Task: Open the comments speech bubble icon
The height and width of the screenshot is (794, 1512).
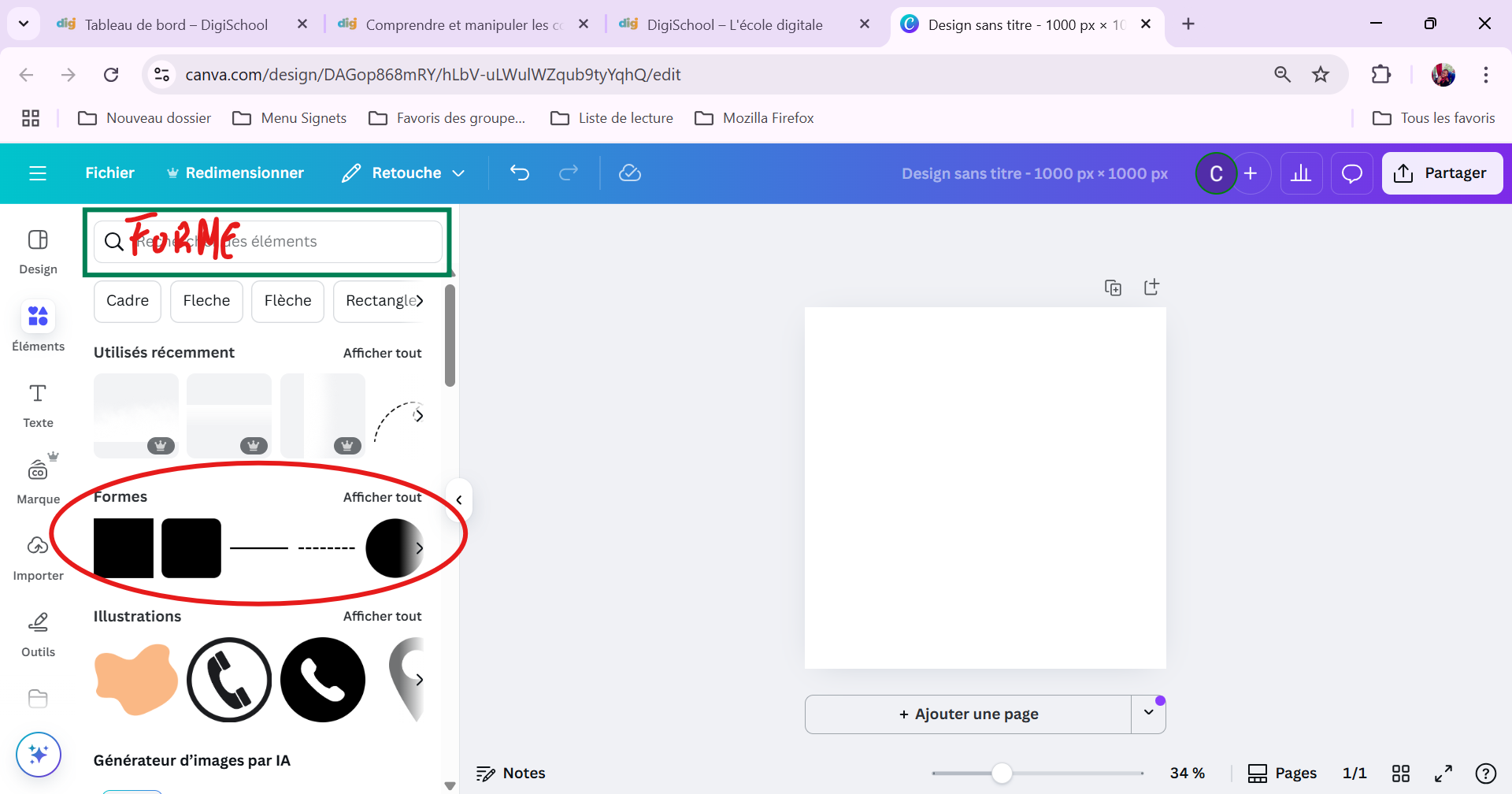Action: 1351,173
